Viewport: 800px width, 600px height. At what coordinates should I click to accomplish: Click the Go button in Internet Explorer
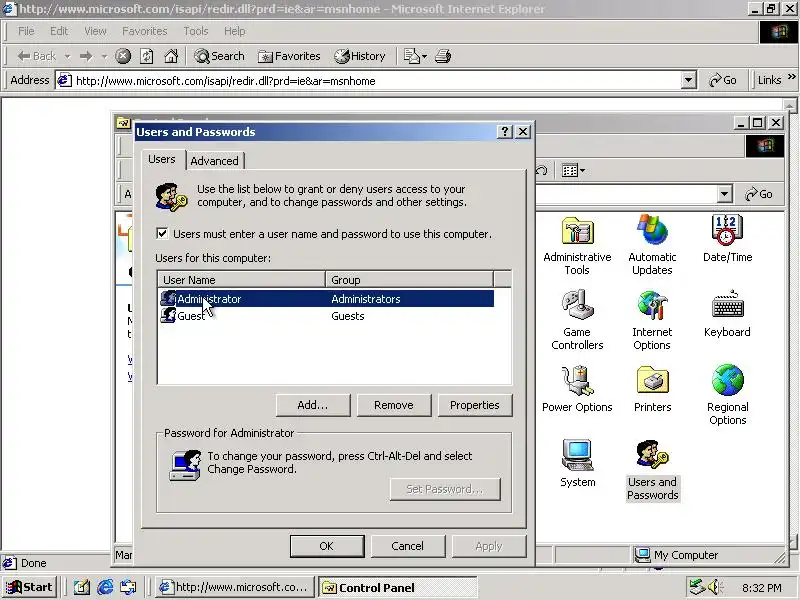pos(723,80)
